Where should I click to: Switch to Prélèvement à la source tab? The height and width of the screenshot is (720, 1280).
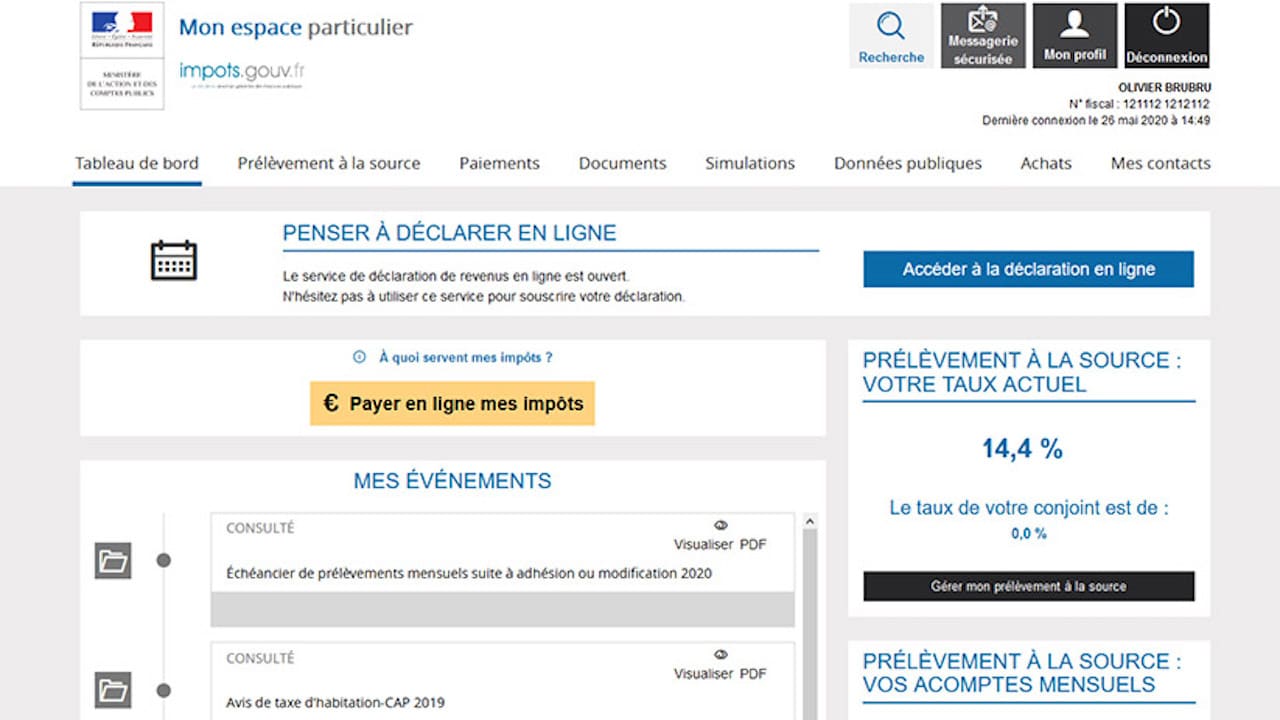click(328, 164)
